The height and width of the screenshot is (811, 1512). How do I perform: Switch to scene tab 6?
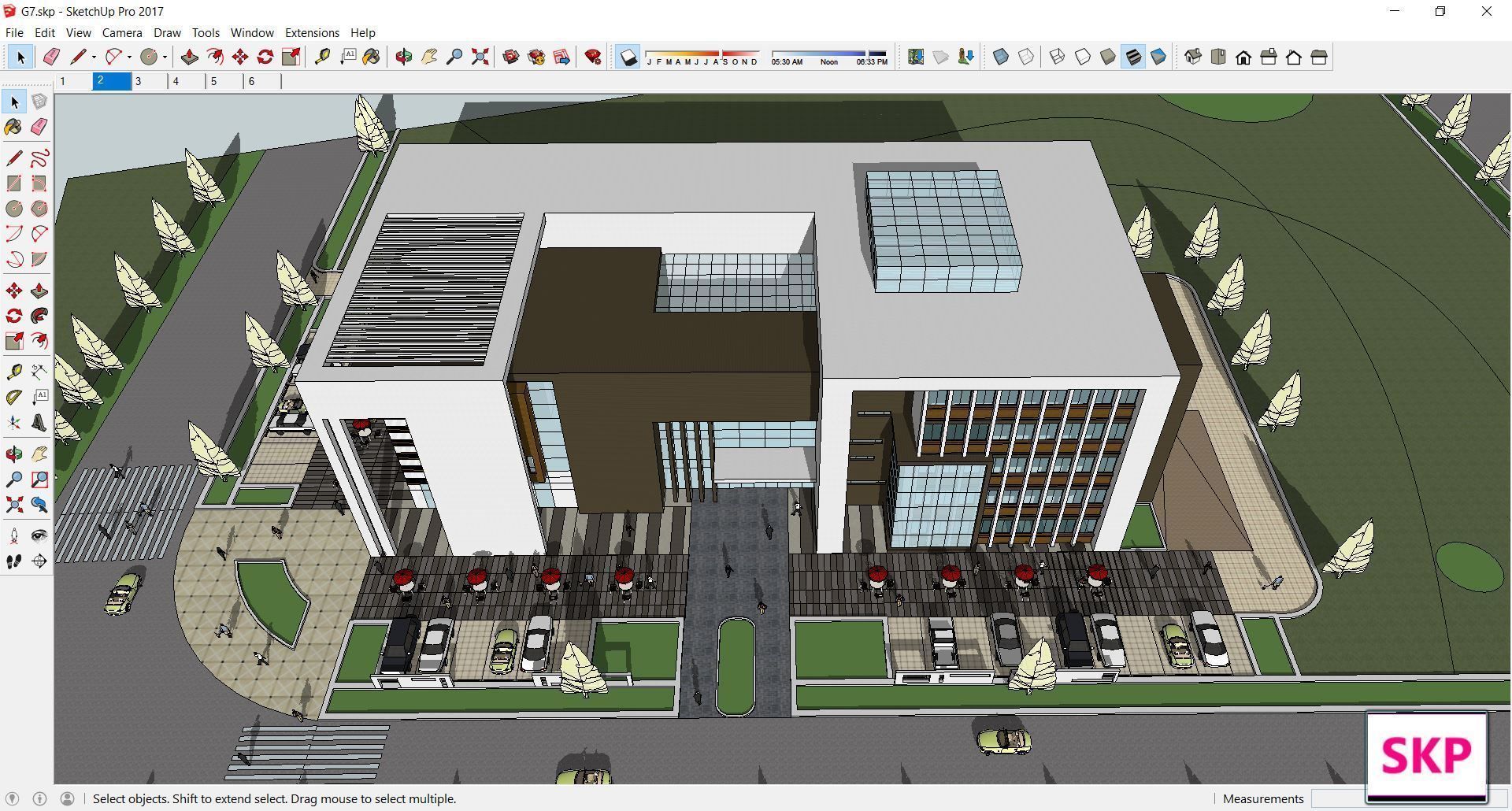tap(262, 81)
